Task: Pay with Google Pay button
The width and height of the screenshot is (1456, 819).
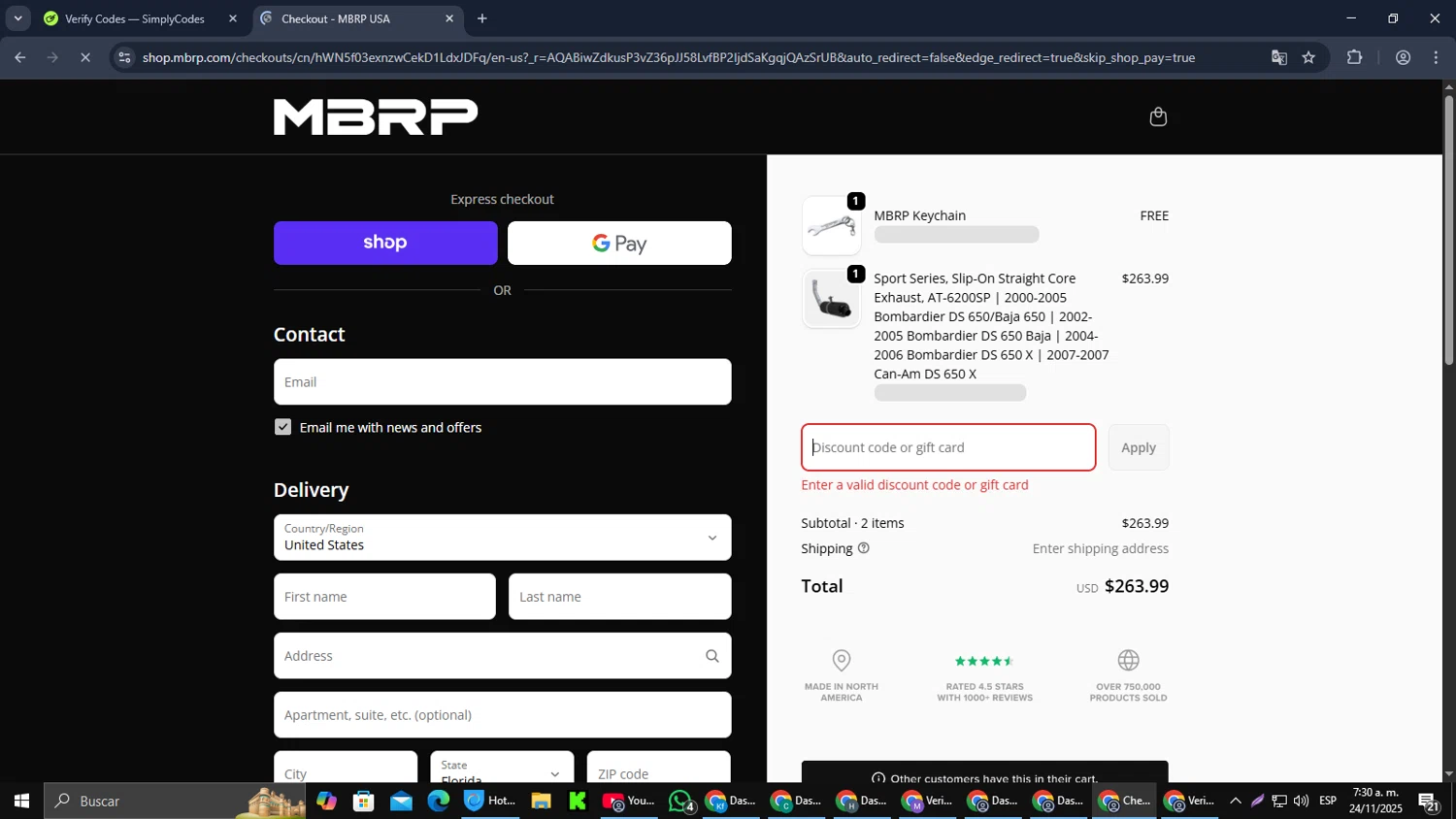Action: pyautogui.click(x=619, y=243)
